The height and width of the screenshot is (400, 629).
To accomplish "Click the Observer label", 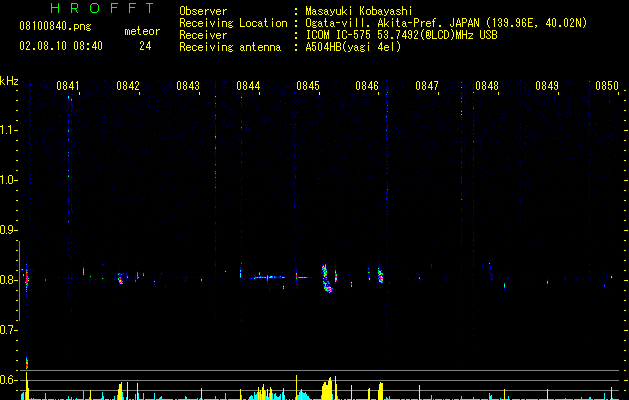I will coord(203,11).
